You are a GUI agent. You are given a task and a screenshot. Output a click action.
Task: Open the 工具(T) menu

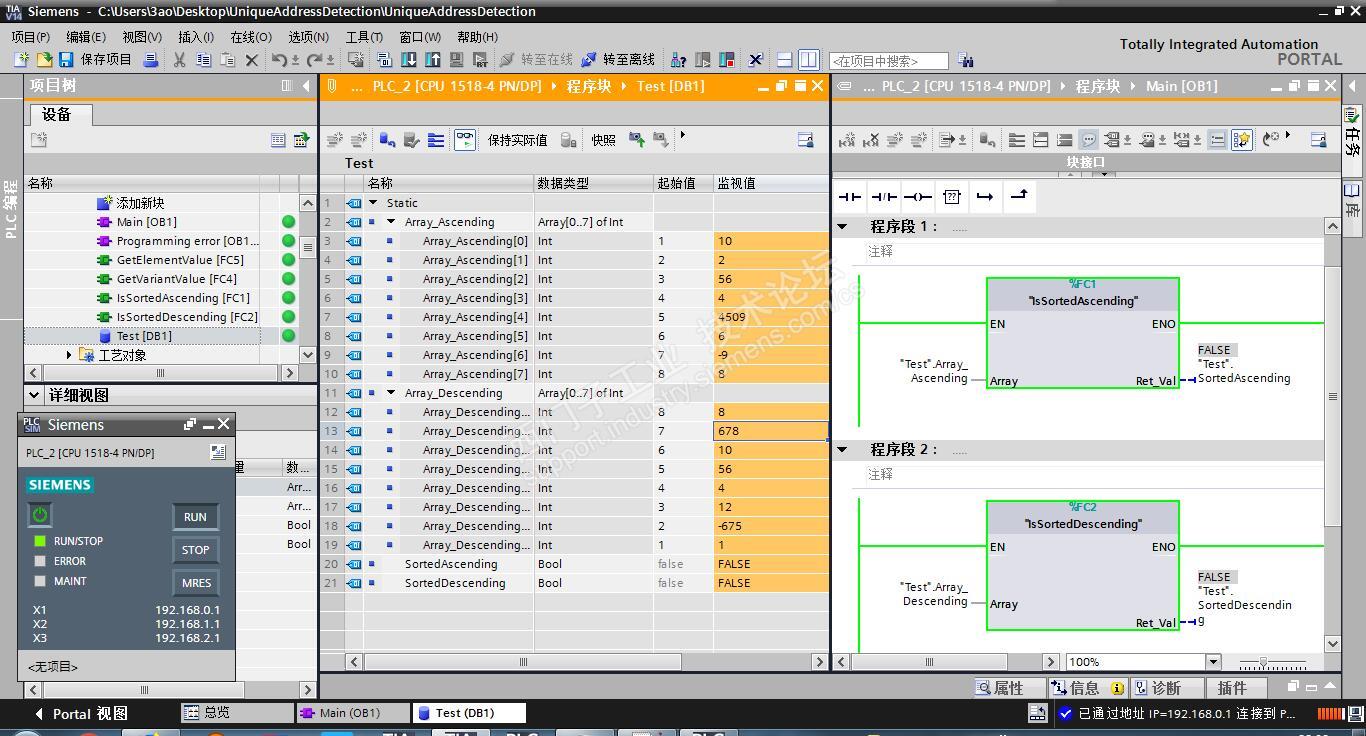[x=365, y=36]
